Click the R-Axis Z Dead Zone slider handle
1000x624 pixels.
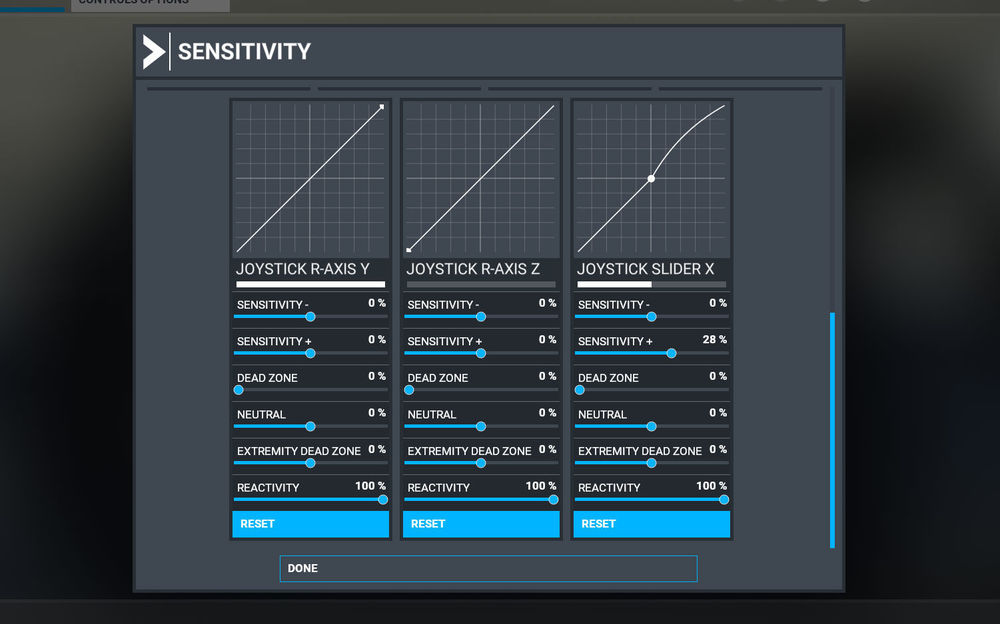click(x=409, y=390)
